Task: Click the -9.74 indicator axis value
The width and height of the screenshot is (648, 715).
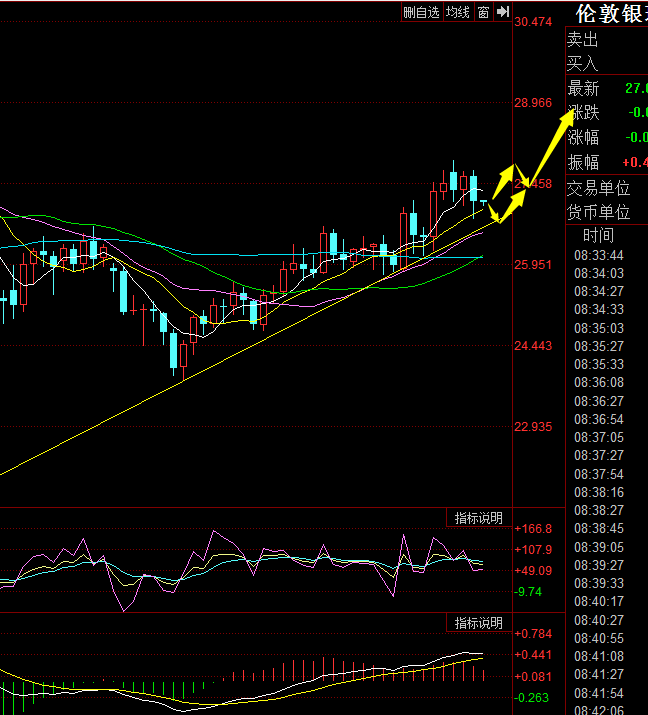Action: pyautogui.click(x=528, y=592)
